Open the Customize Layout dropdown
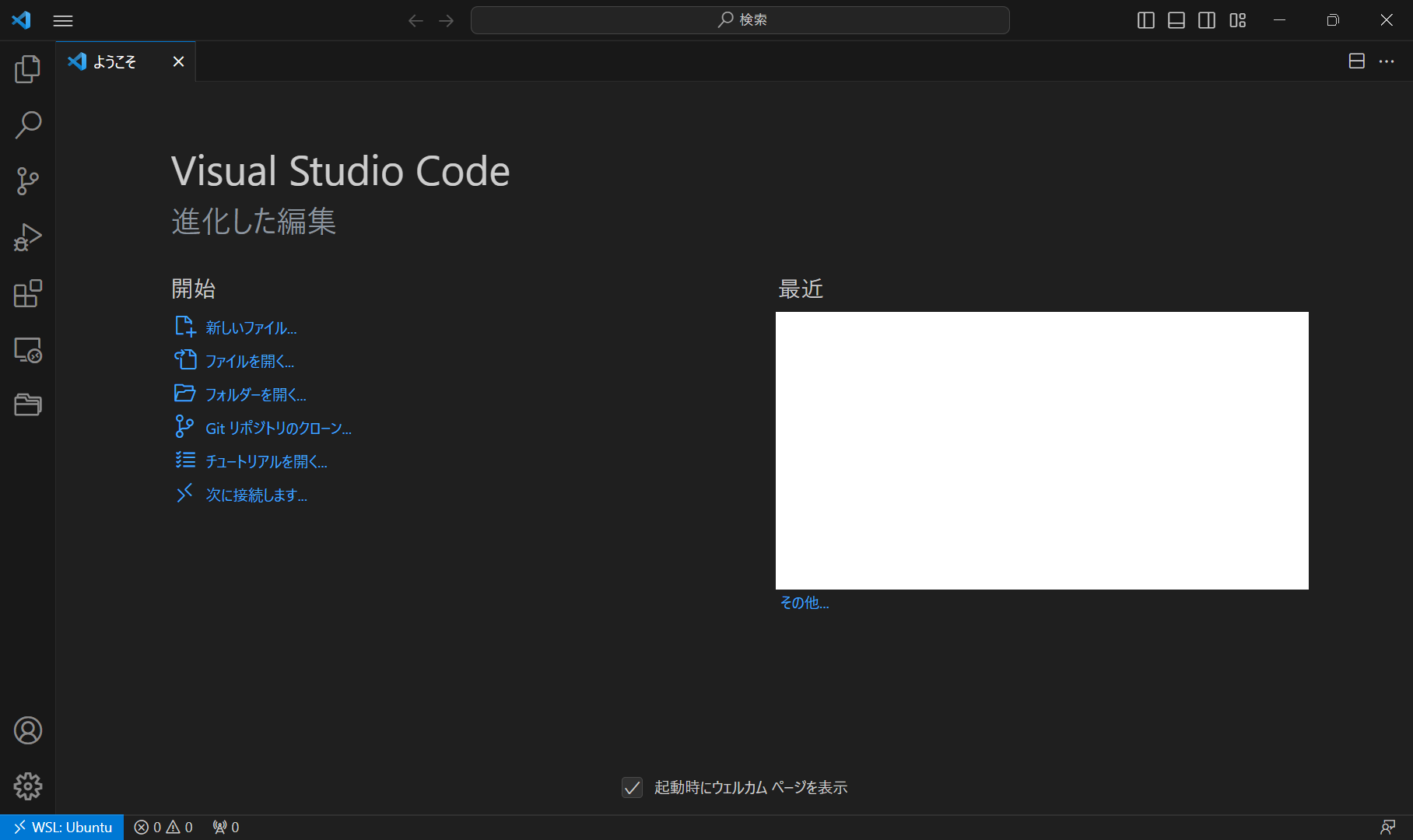1413x840 pixels. [x=1237, y=20]
